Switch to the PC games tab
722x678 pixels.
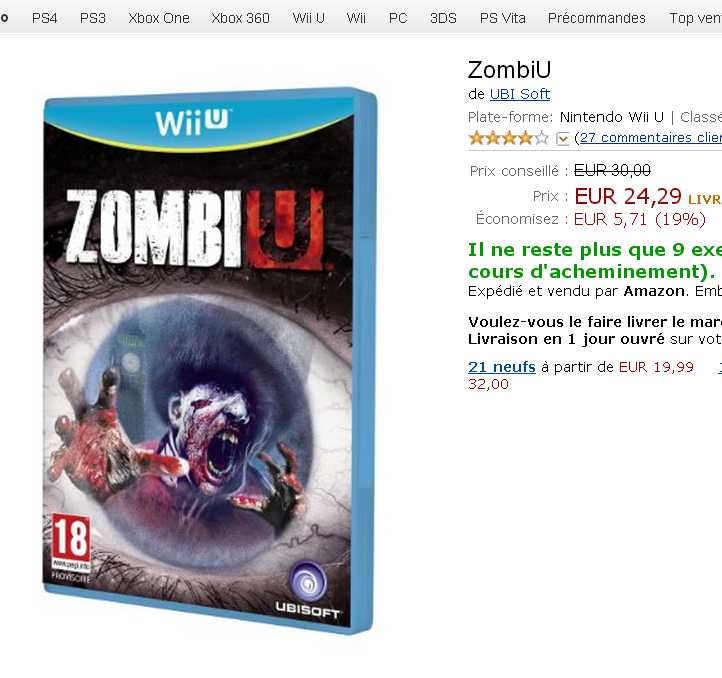pos(398,18)
